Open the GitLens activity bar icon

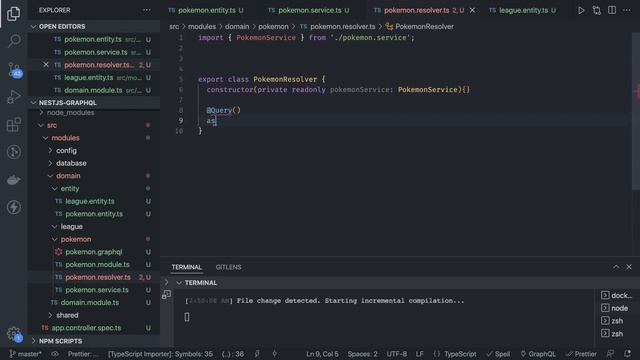[14, 152]
